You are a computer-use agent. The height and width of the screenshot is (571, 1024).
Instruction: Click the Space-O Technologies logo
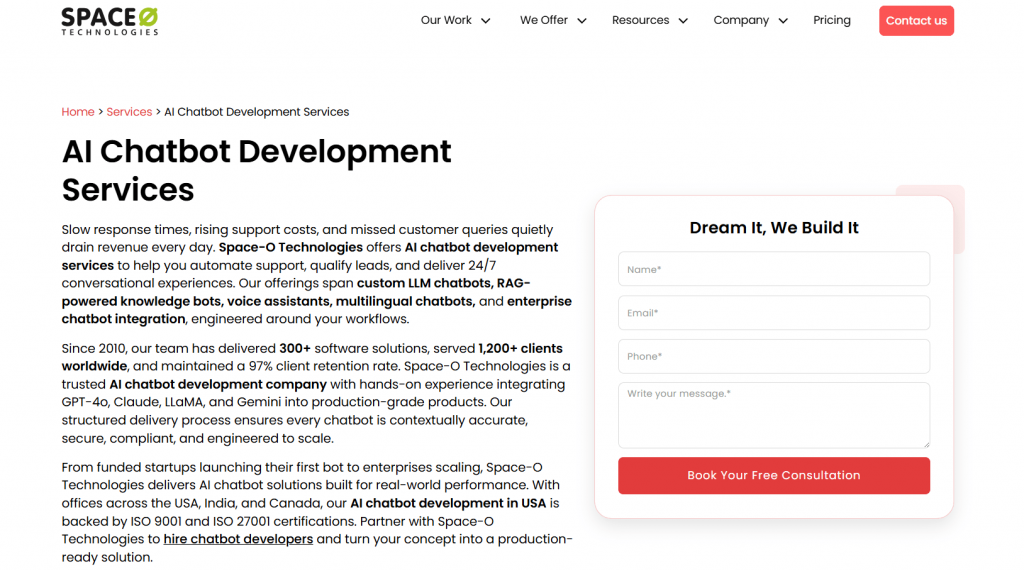pyautogui.click(x=110, y=21)
